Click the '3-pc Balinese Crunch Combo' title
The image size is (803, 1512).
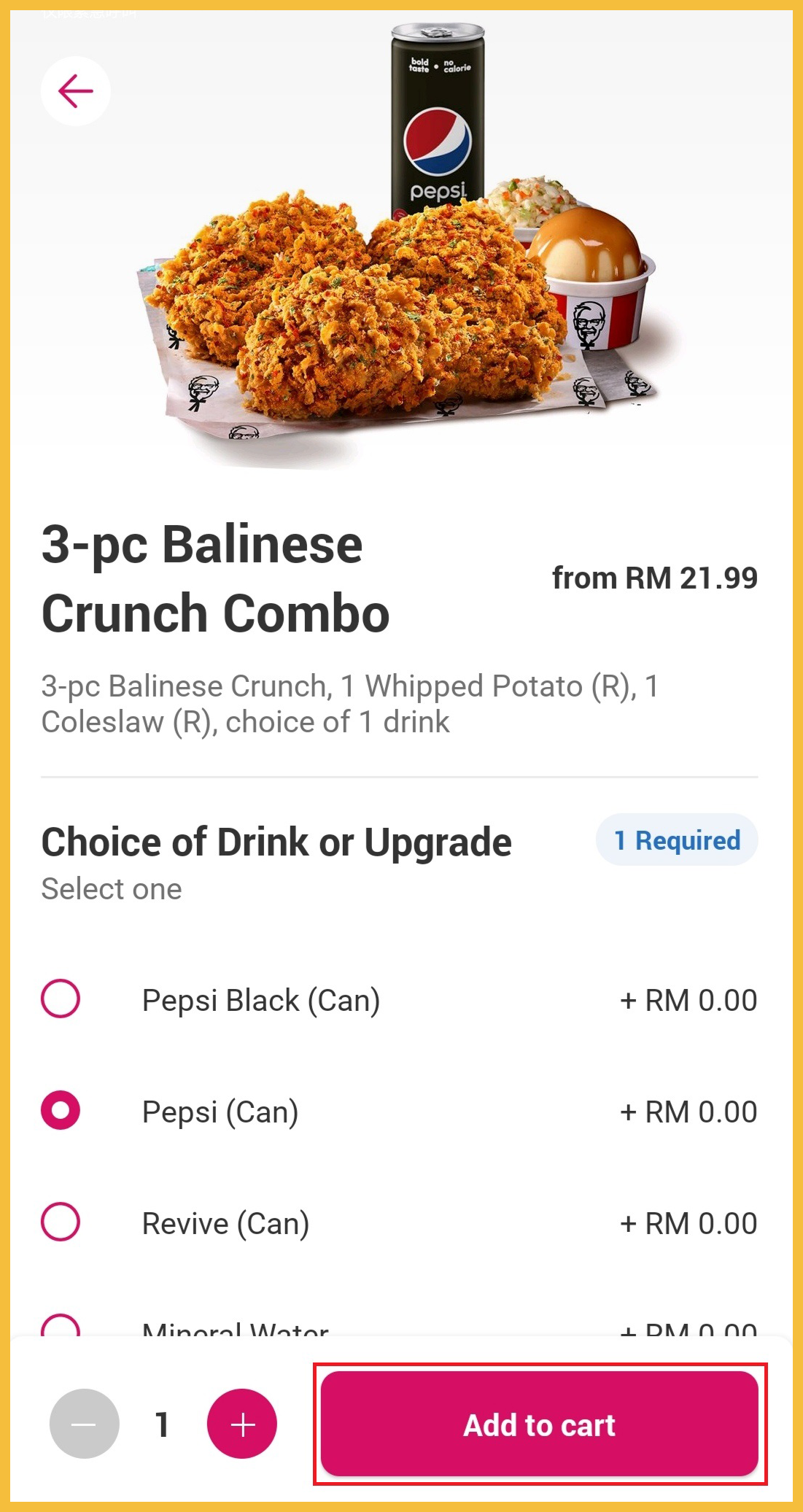216,578
